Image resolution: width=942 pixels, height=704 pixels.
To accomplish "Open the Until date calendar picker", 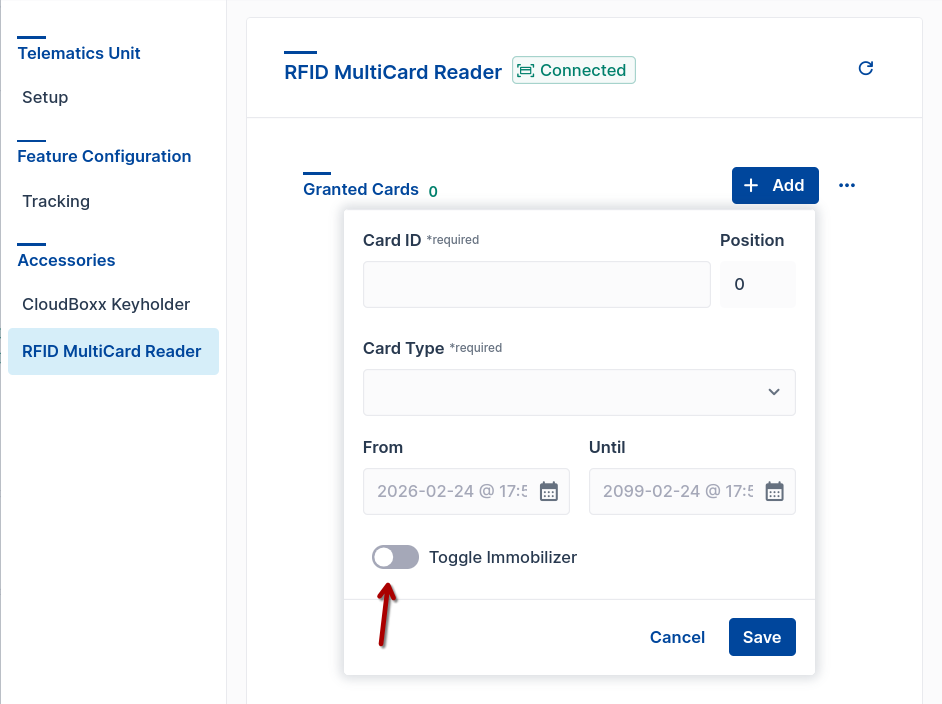I will 774,491.
